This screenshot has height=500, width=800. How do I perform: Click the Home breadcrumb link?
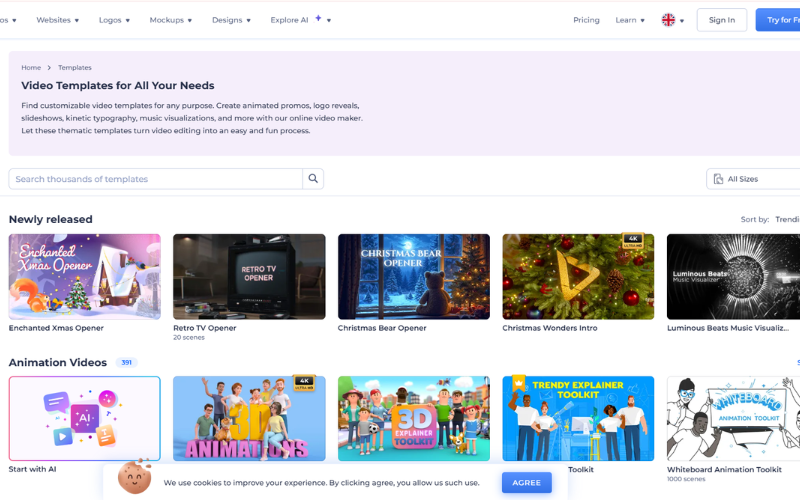[x=31, y=67]
